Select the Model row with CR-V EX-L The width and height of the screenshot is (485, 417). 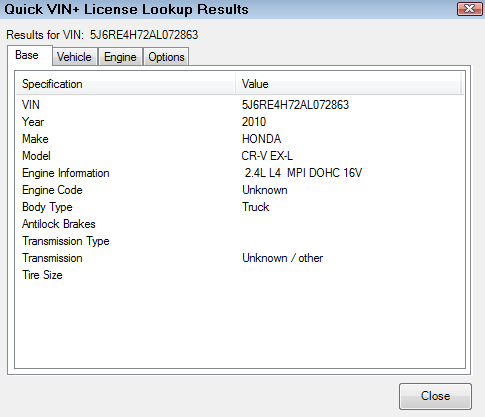[x=240, y=156]
